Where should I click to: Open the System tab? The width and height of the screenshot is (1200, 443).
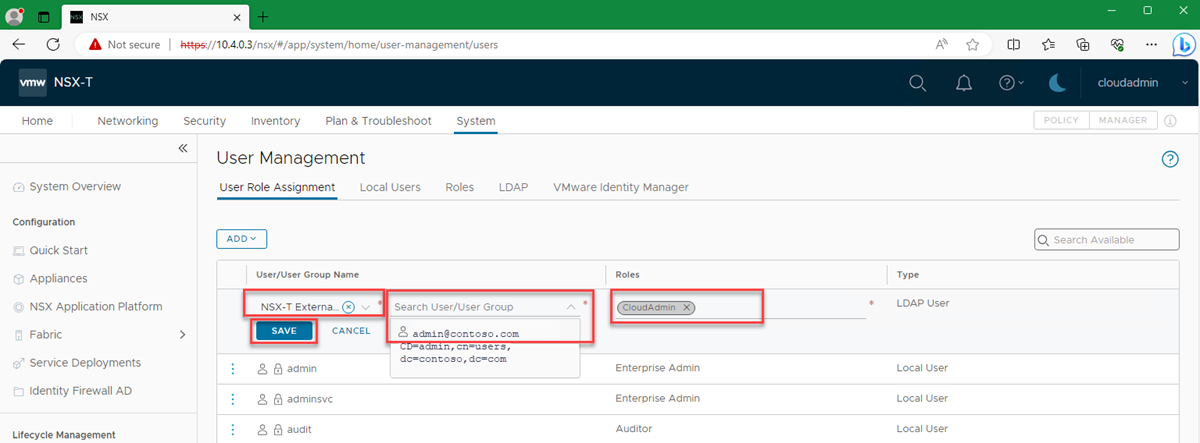tap(475, 121)
